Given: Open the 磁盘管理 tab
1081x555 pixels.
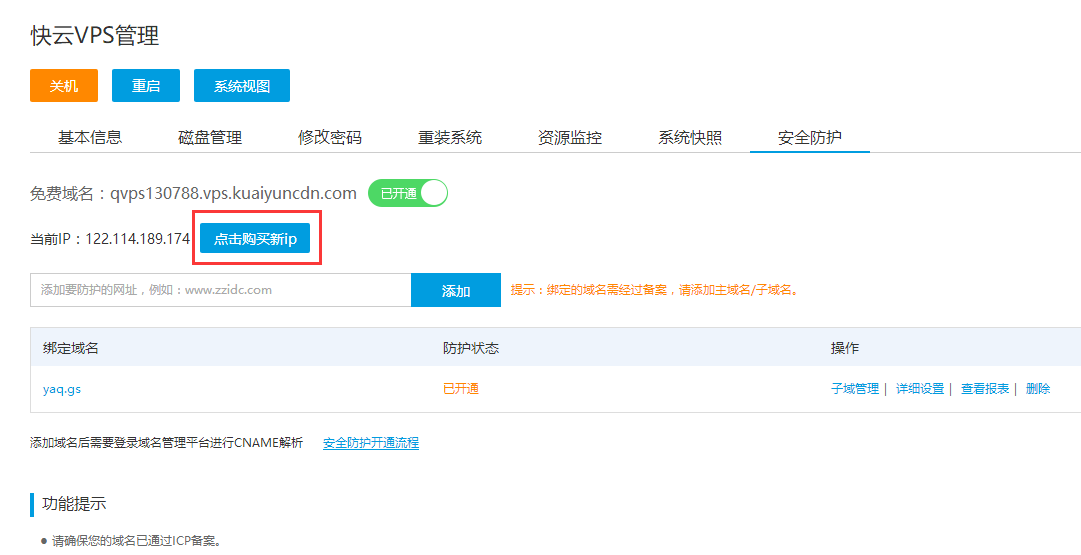Looking at the screenshot, I should coord(210,138).
